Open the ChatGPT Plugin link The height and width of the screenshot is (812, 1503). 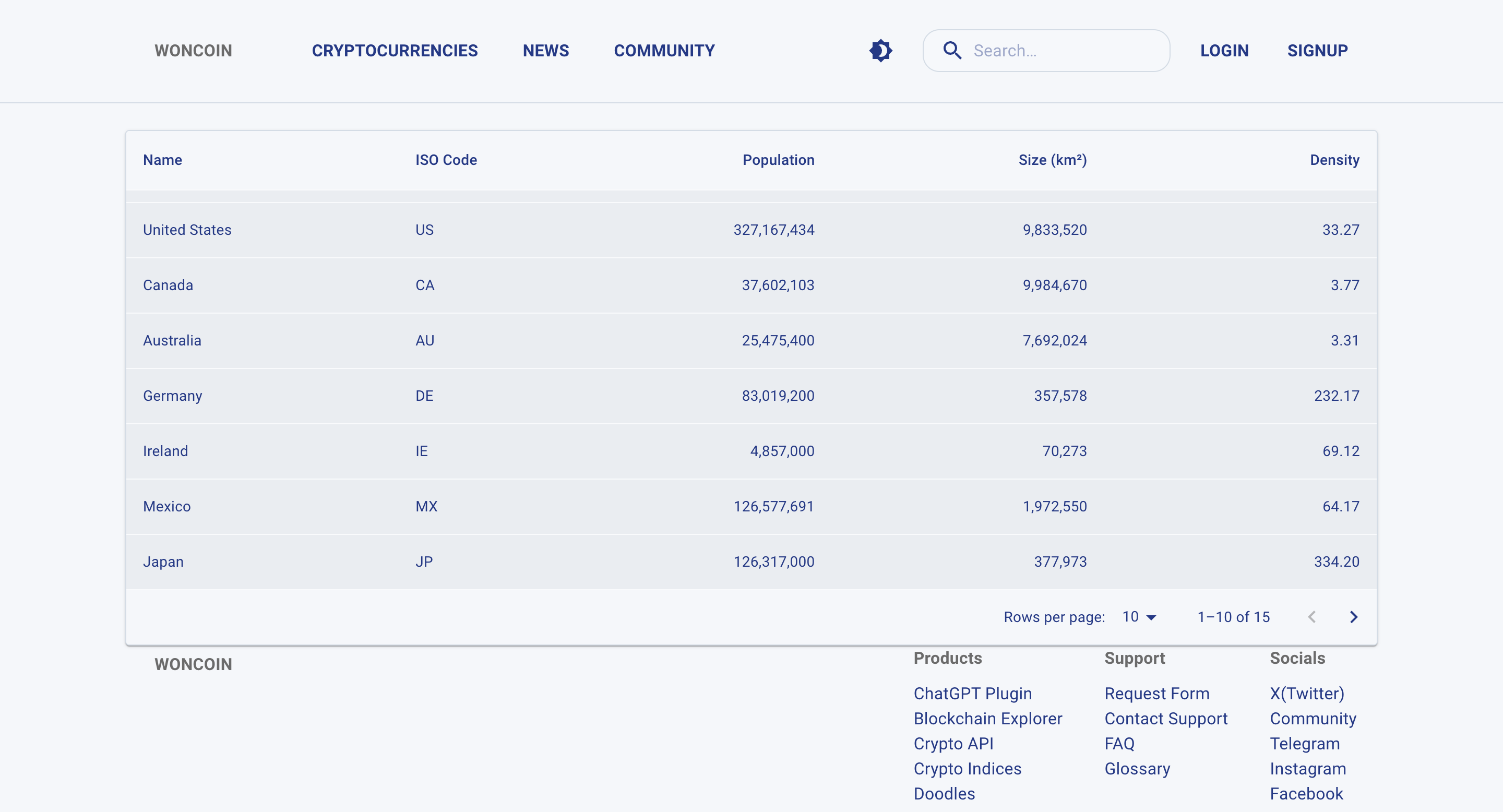[x=972, y=694]
